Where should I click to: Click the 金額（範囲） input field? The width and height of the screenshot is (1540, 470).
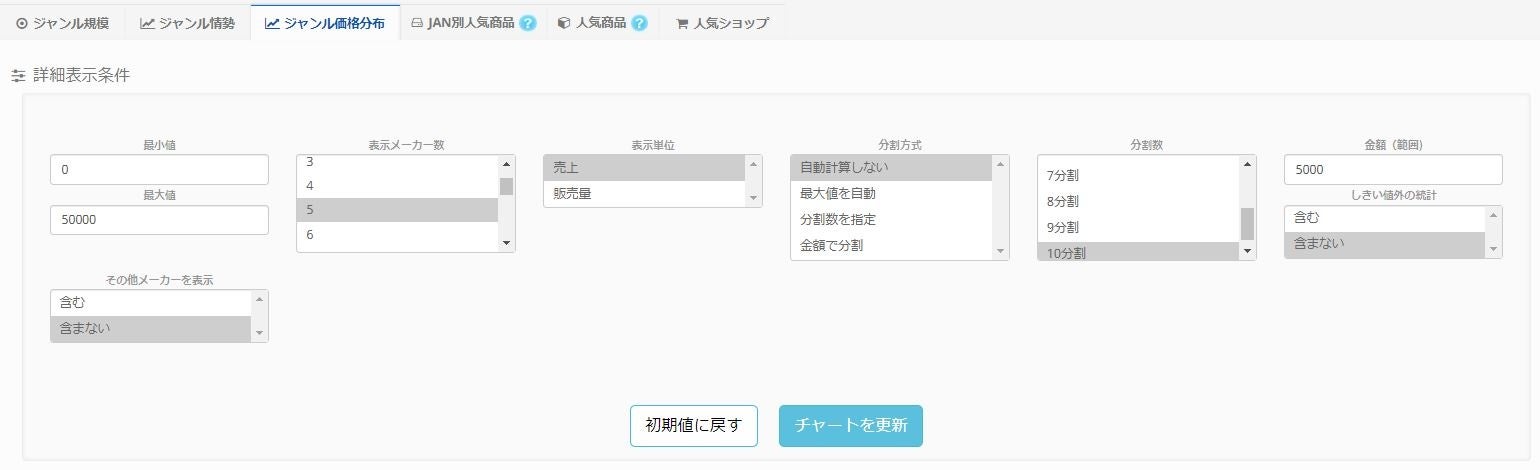[1392, 170]
